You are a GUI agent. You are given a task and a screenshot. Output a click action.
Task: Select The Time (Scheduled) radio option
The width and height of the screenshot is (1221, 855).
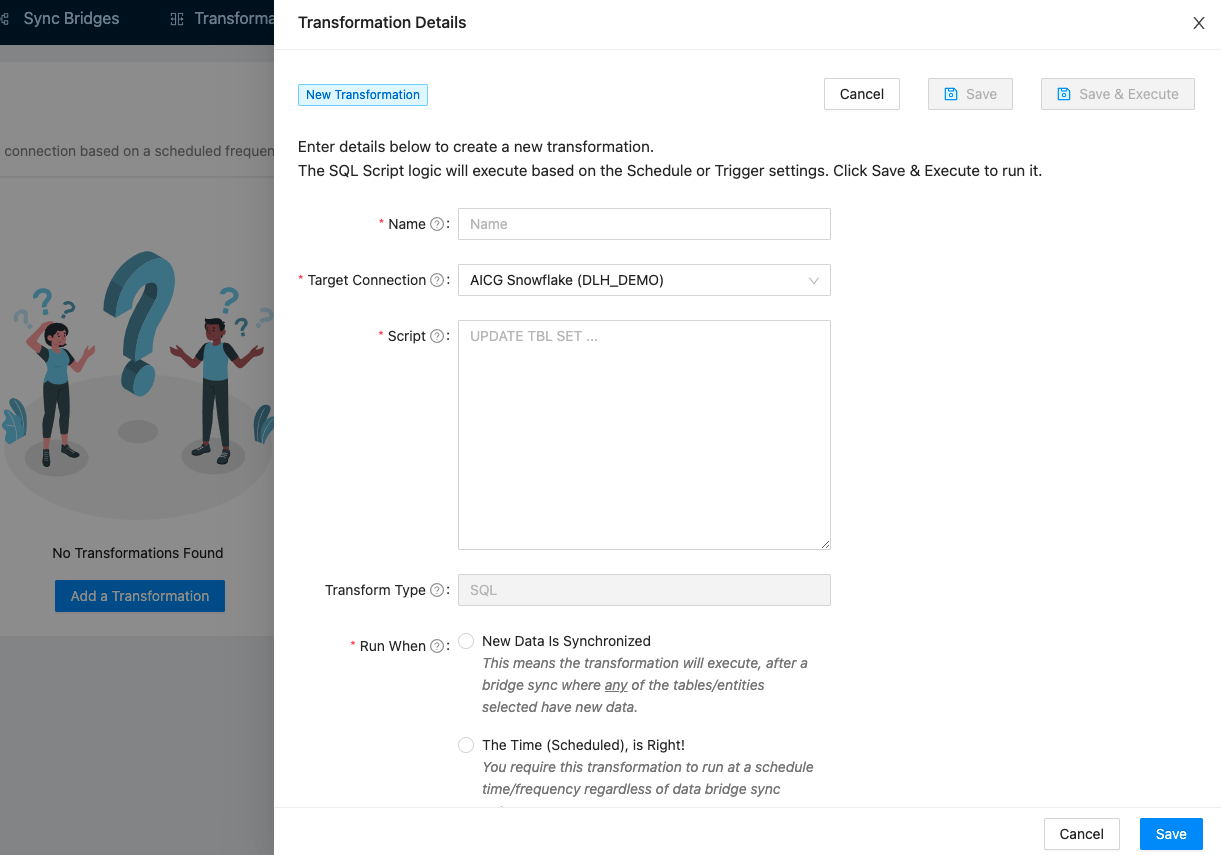pyautogui.click(x=466, y=745)
